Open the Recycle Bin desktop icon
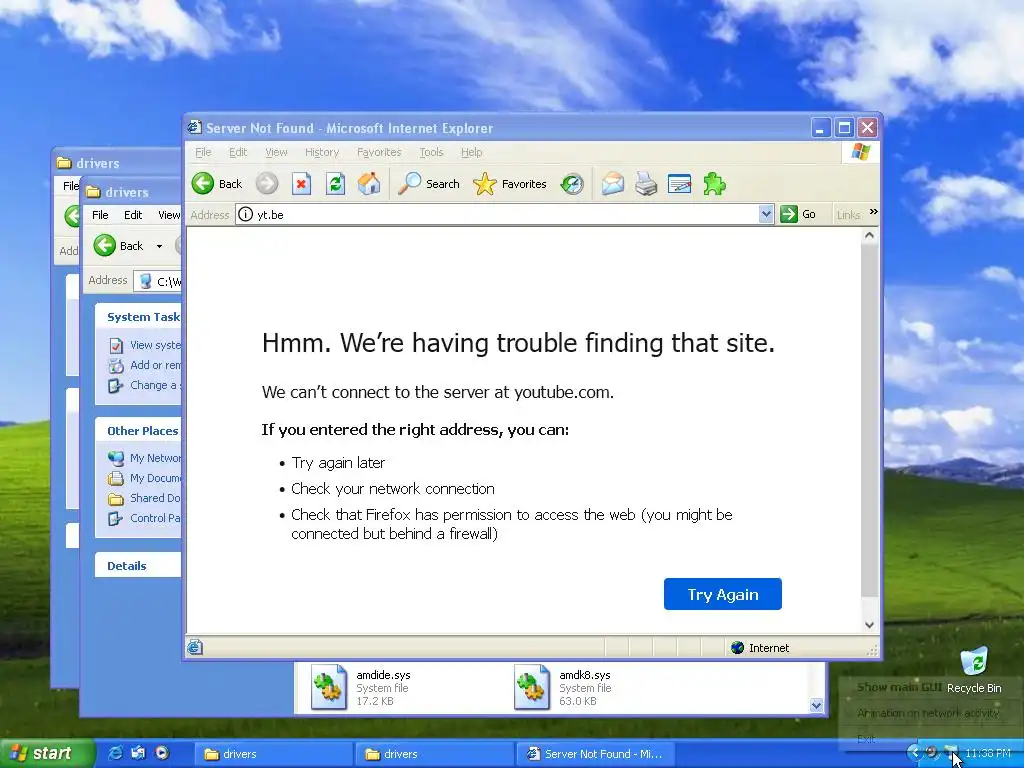 [974, 661]
